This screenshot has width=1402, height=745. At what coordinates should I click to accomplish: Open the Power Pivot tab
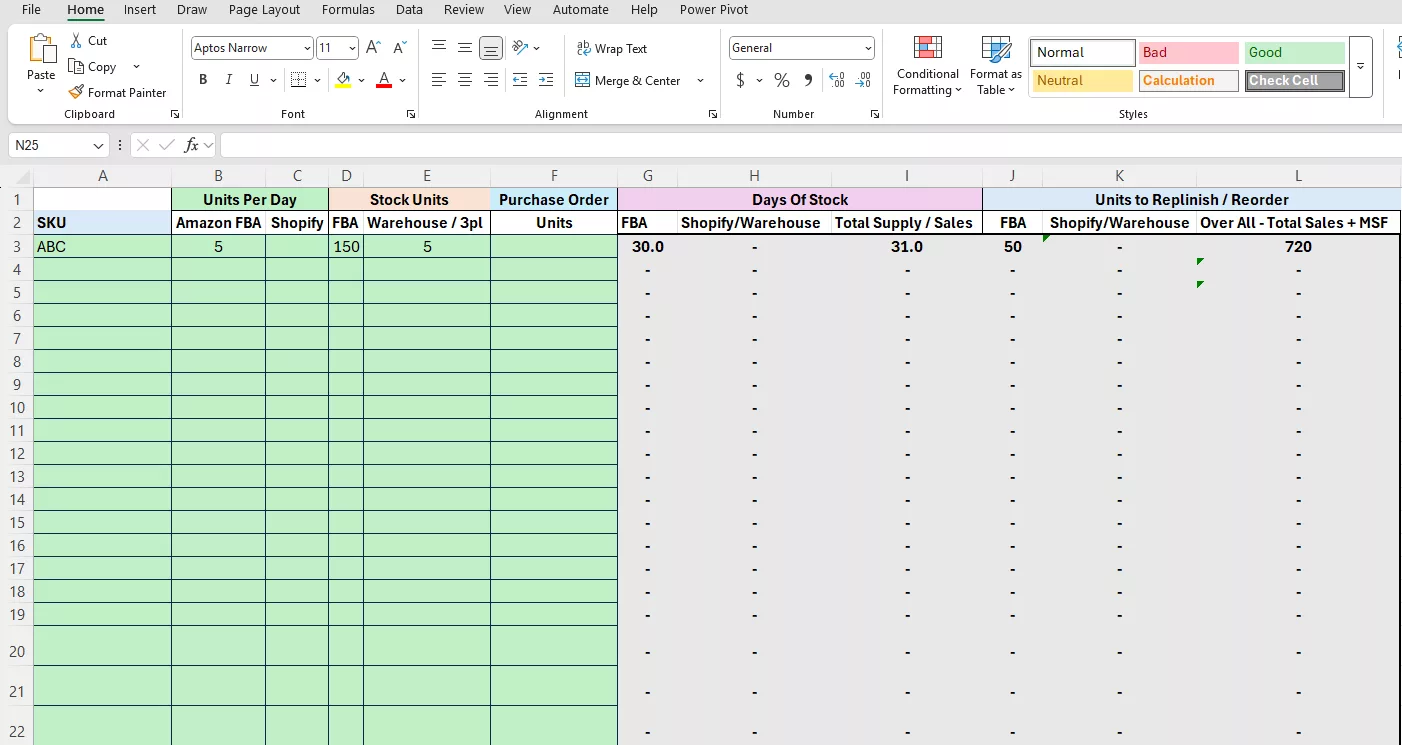click(x=713, y=10)
